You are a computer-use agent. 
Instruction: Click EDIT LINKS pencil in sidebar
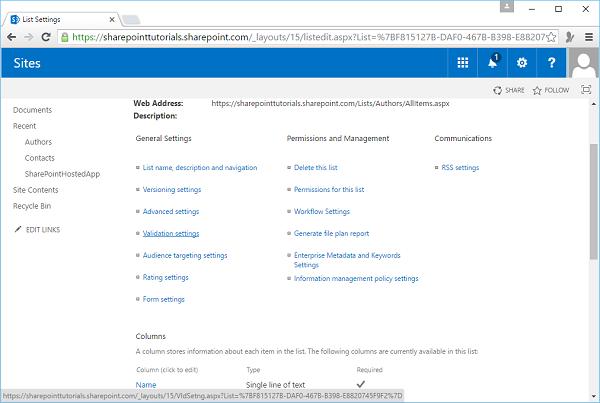click(41, 229)
